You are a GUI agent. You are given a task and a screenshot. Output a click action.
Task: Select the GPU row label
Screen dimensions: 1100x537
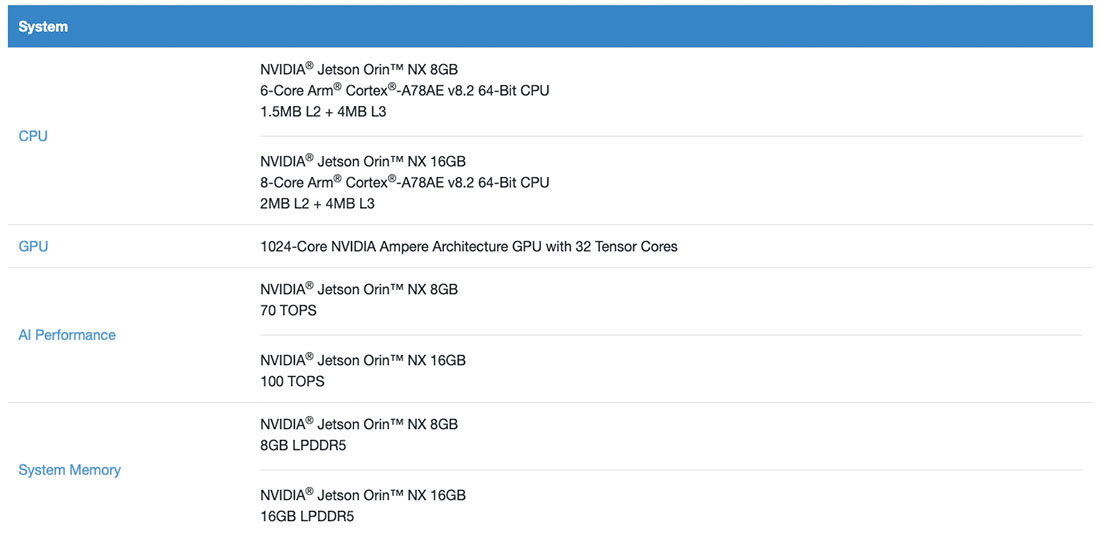click(x=33, y=246)
